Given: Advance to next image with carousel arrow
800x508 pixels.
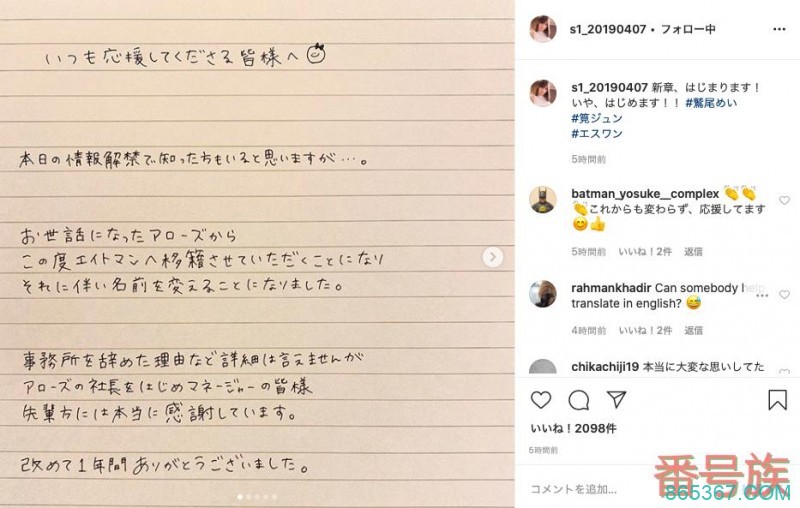Looking at the screenshot, I should [492, 257].
